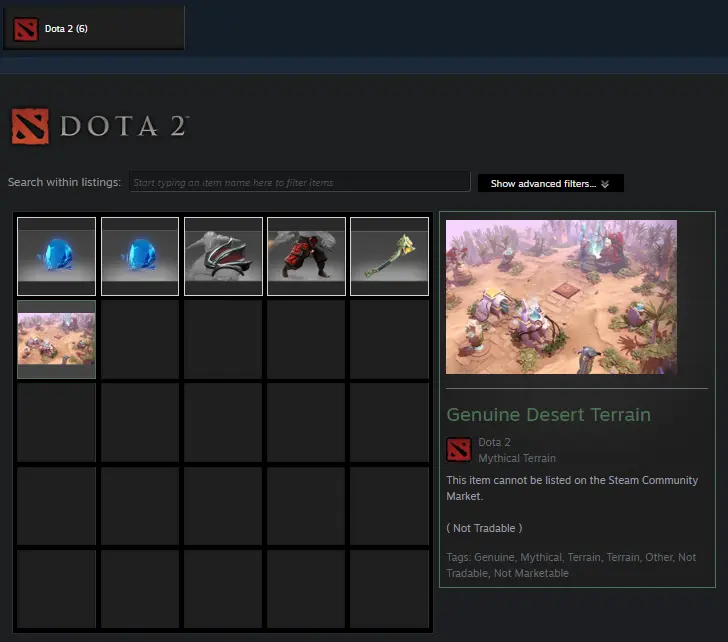Image resolution: width=728 pixels, height=642 pixels.
Task: Select the red armored pants item
Action: coord(306,256)
